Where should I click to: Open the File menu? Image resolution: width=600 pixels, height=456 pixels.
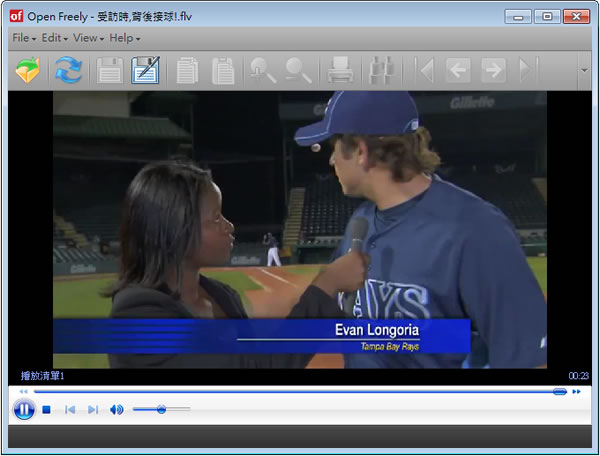tap(24, 38)
